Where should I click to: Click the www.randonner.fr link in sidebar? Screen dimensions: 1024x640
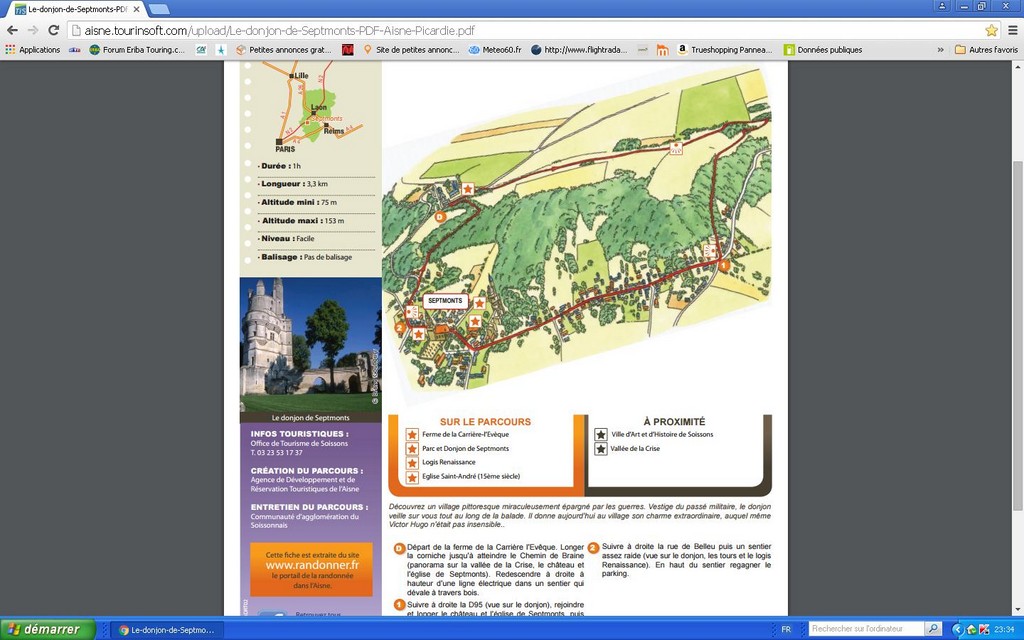(x=311, y=565)
